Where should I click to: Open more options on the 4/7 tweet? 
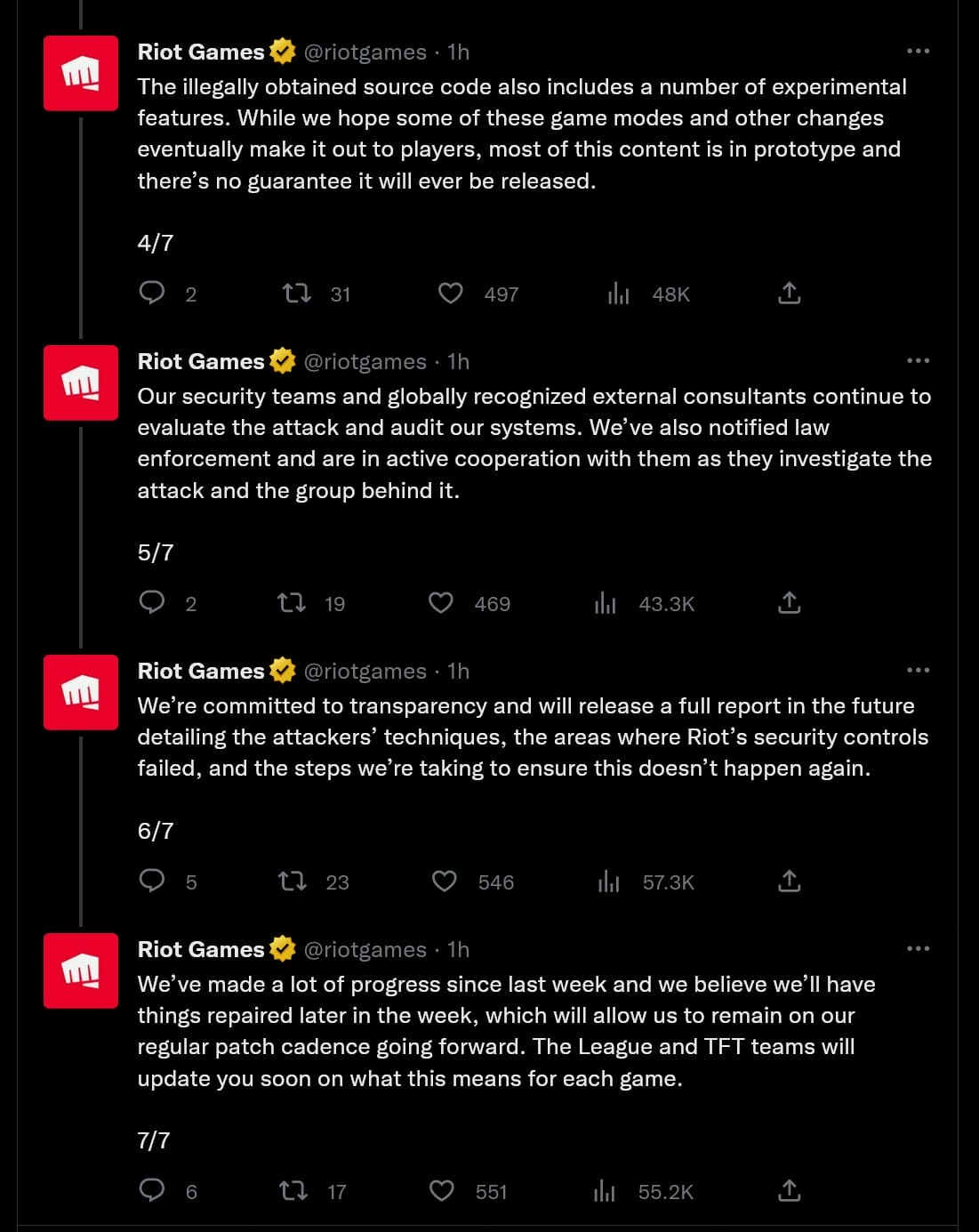pos(918,52)
